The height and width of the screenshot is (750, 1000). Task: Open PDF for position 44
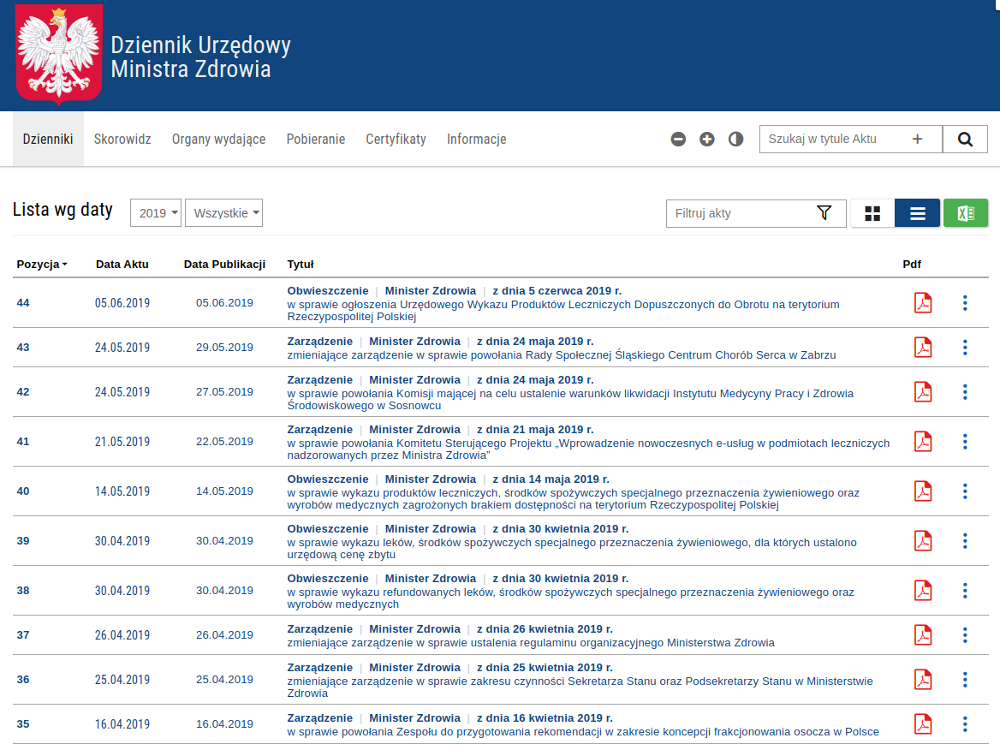click(922, 303)
